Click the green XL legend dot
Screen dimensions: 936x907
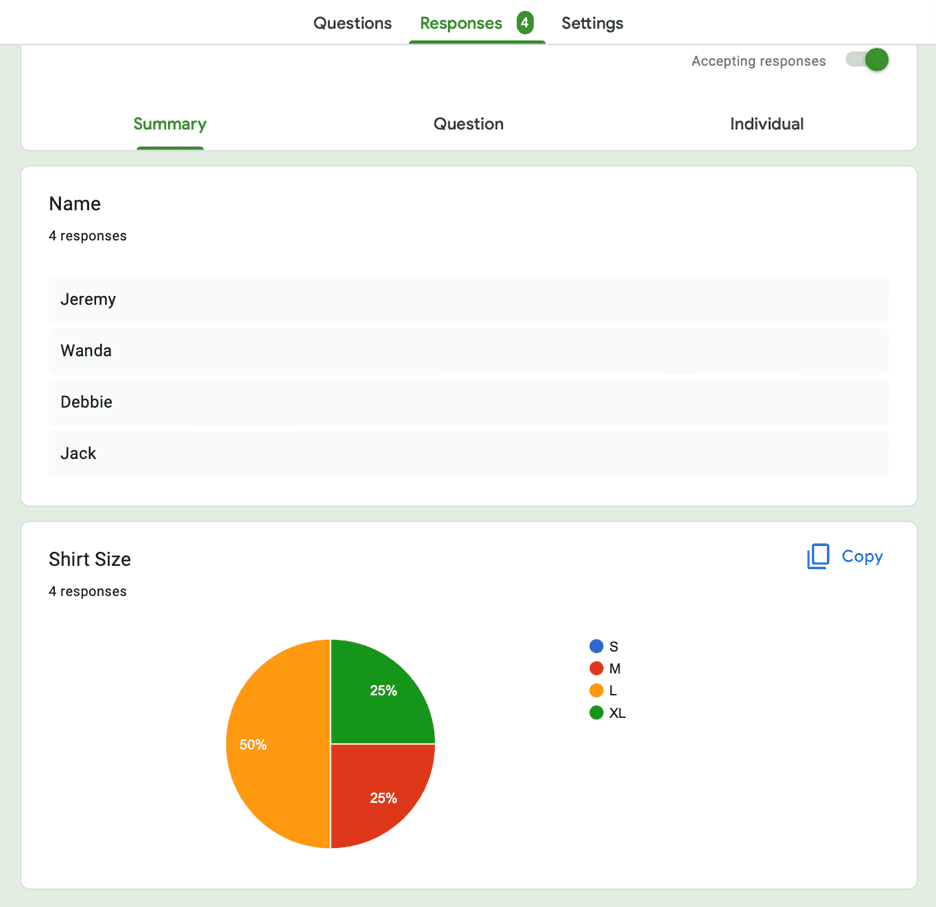(596, 713)
